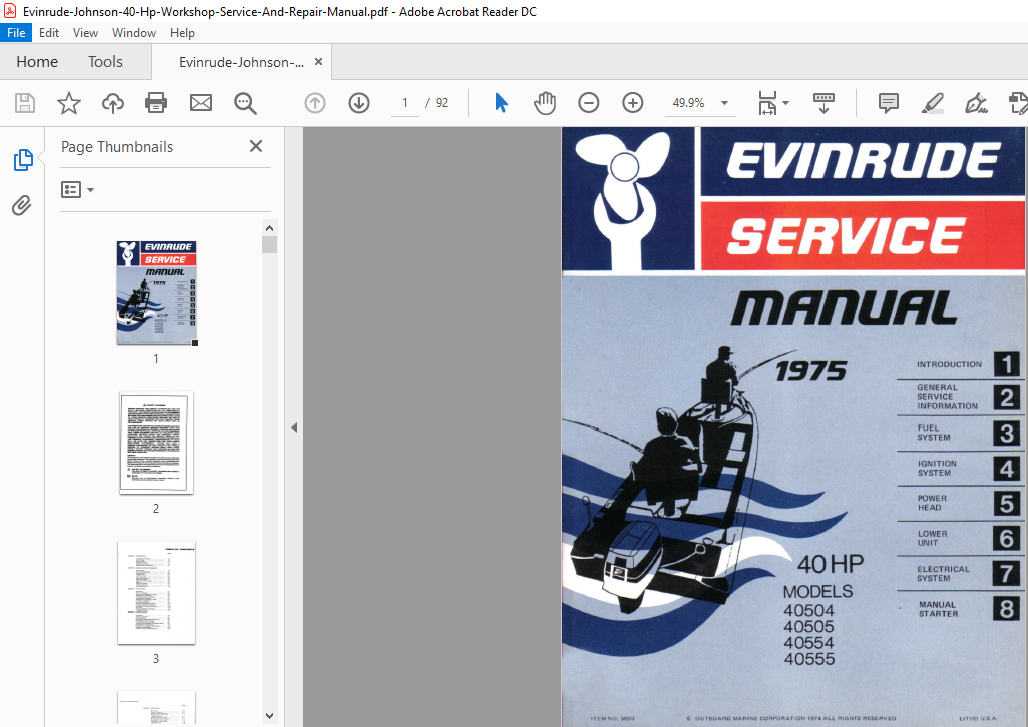
Task: Open the View menu
Action: pos(85,33)
